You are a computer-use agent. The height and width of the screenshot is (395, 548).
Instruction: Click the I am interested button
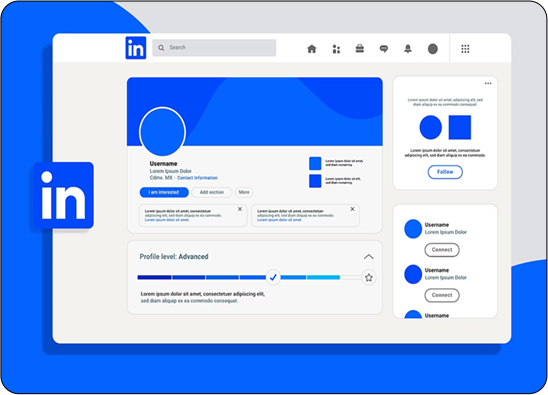[x=164, y=192]
